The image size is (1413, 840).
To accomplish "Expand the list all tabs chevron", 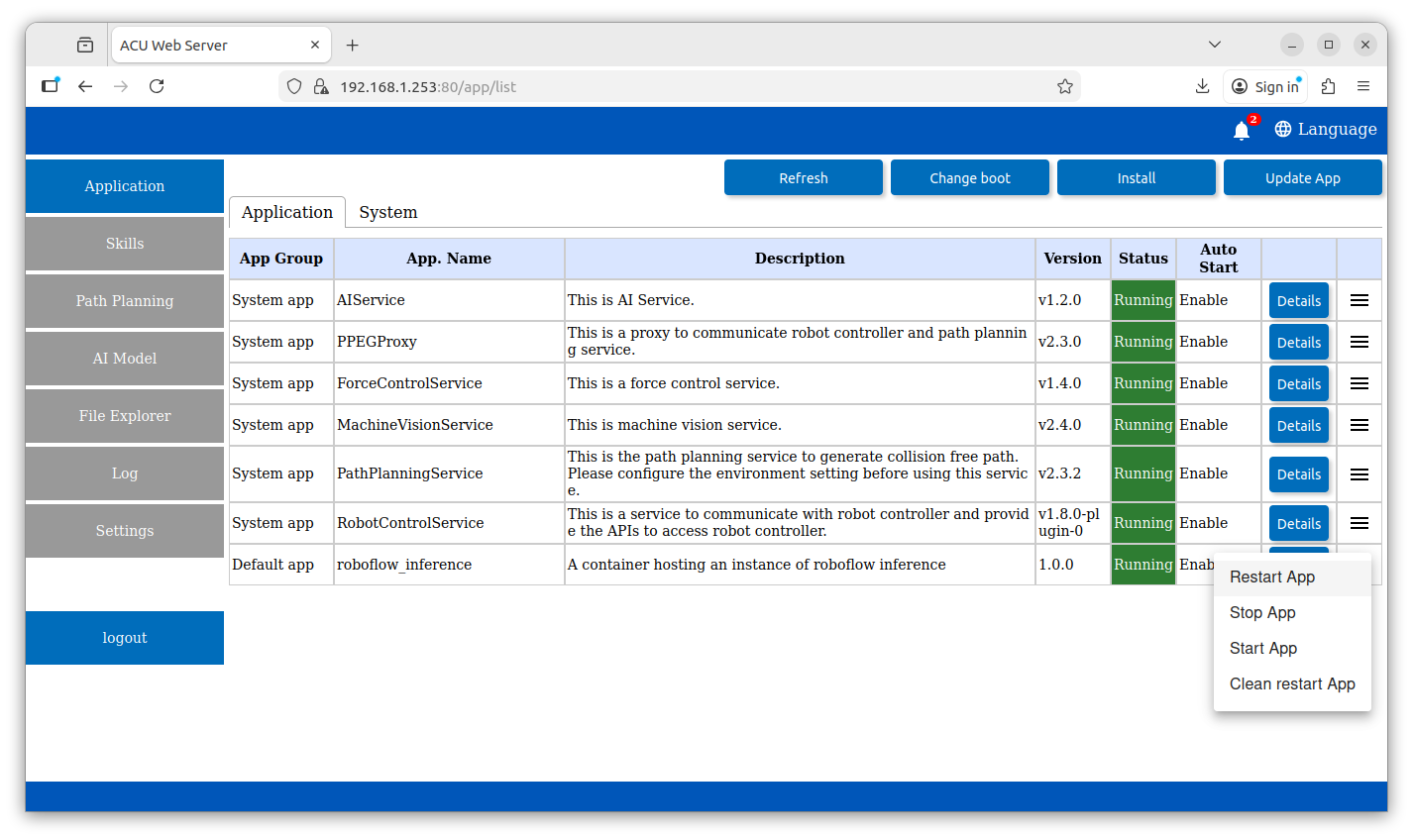I will click(x=1215, y=45).
